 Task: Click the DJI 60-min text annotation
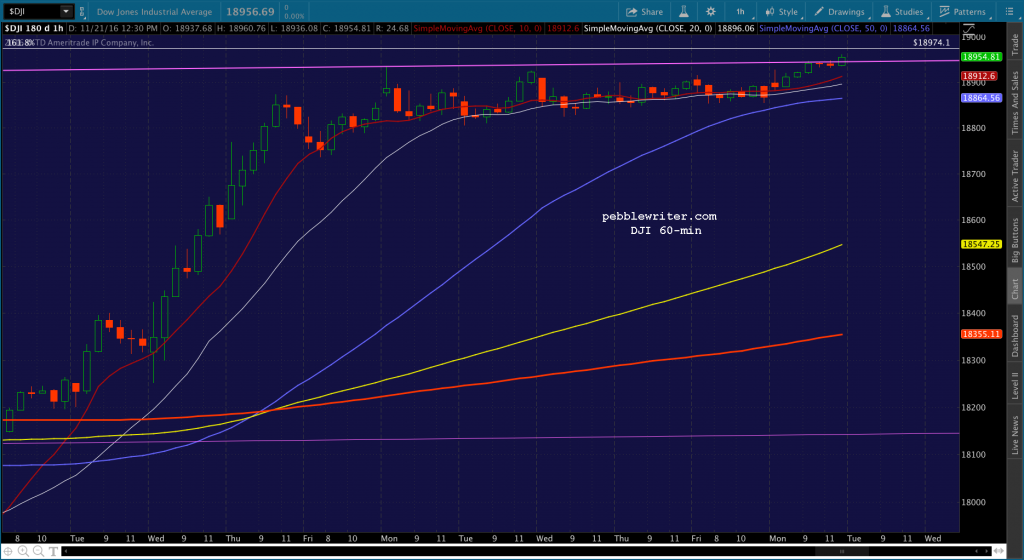[x=665, y=230]
